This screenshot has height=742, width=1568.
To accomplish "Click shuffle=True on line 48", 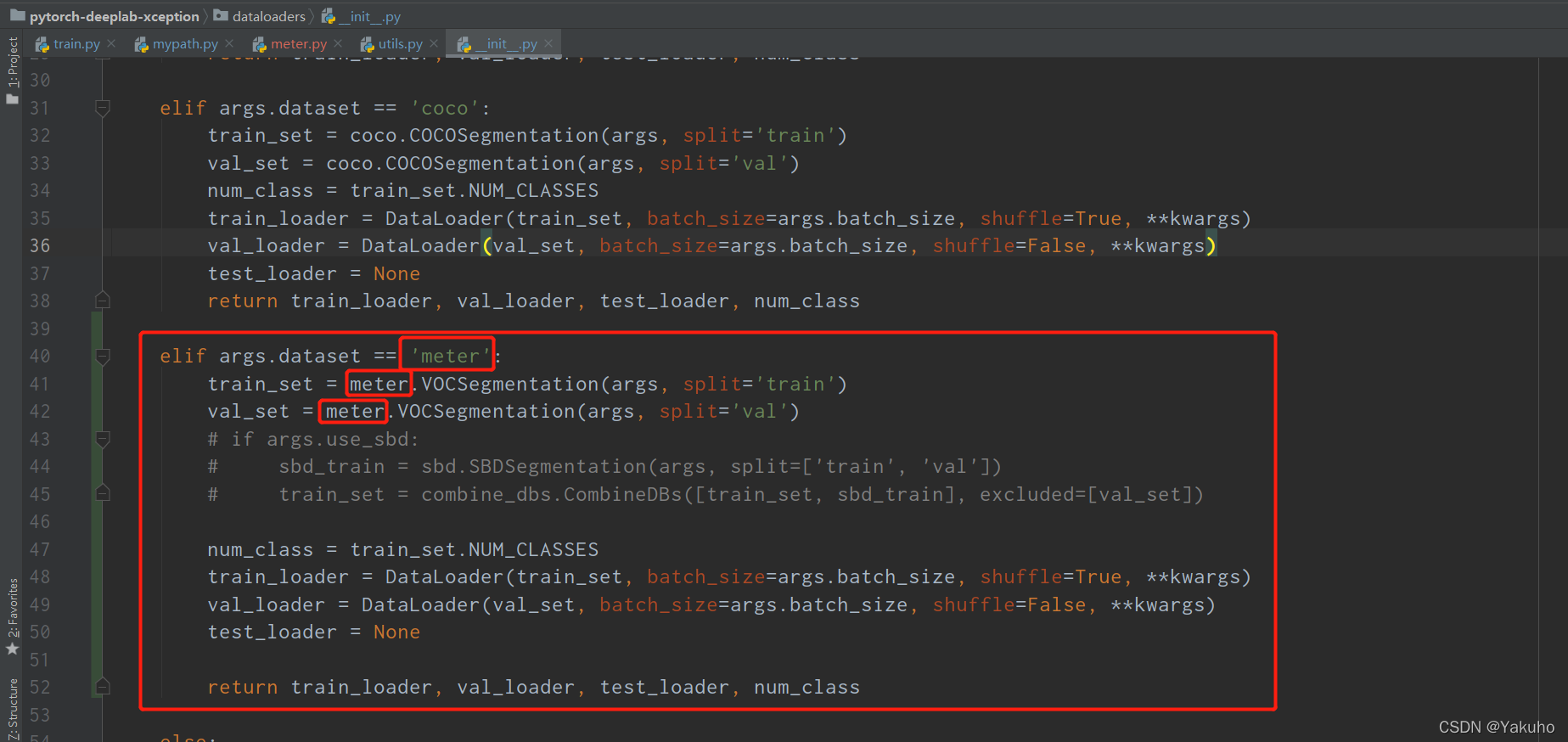I will pyautogui.click(x=1051, y=576).
